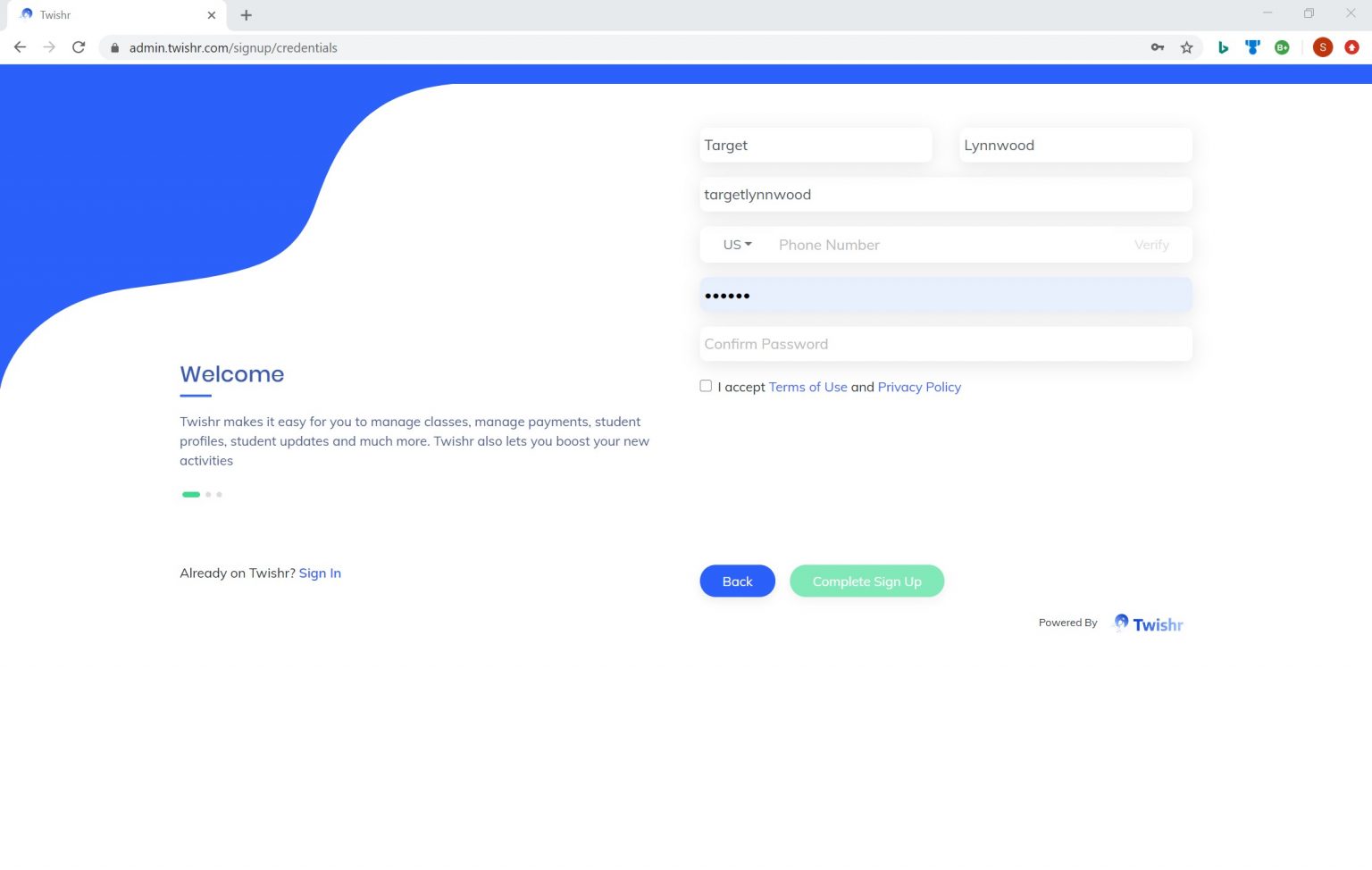The height and width of the screenshot is (870, 1372).
Task: Minimize the browser window
Action: click(x=1267, y=13)
